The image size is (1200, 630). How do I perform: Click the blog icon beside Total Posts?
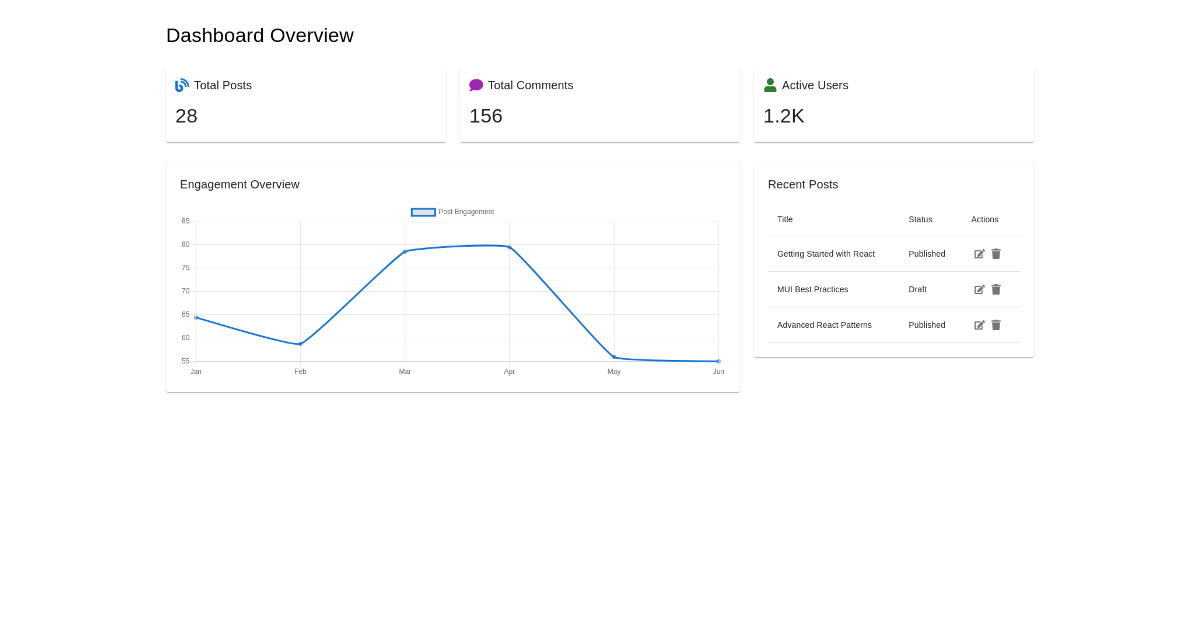point(182,85)
